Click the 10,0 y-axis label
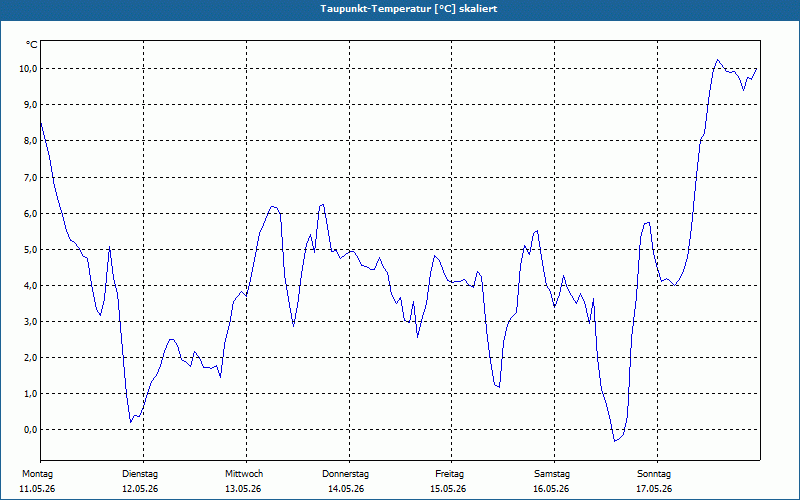800x500 pixels. pyautogui.click(x=27, y=69)
